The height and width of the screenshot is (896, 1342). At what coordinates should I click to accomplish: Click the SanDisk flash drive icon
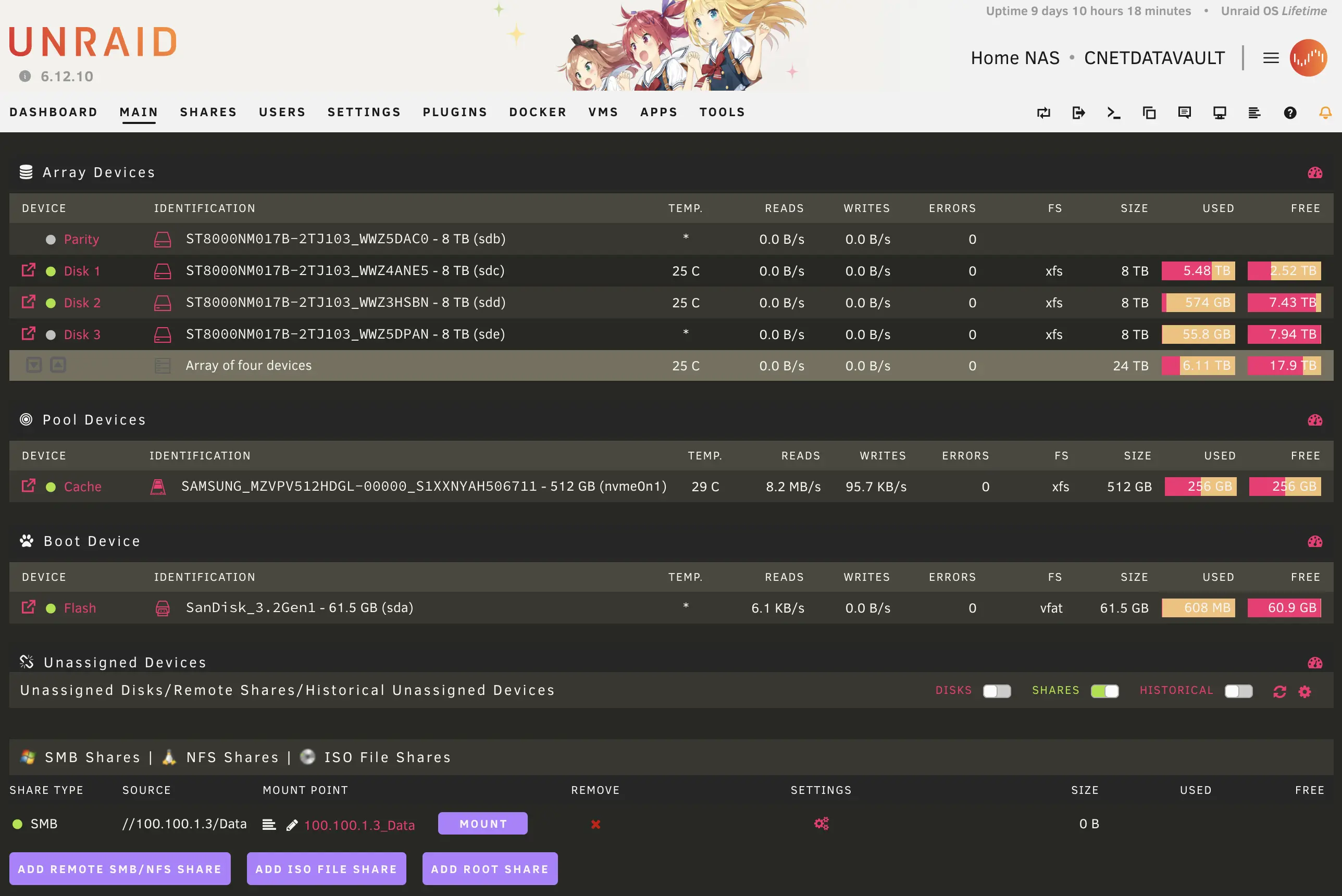pyautogui.click(x=163, y=608)
